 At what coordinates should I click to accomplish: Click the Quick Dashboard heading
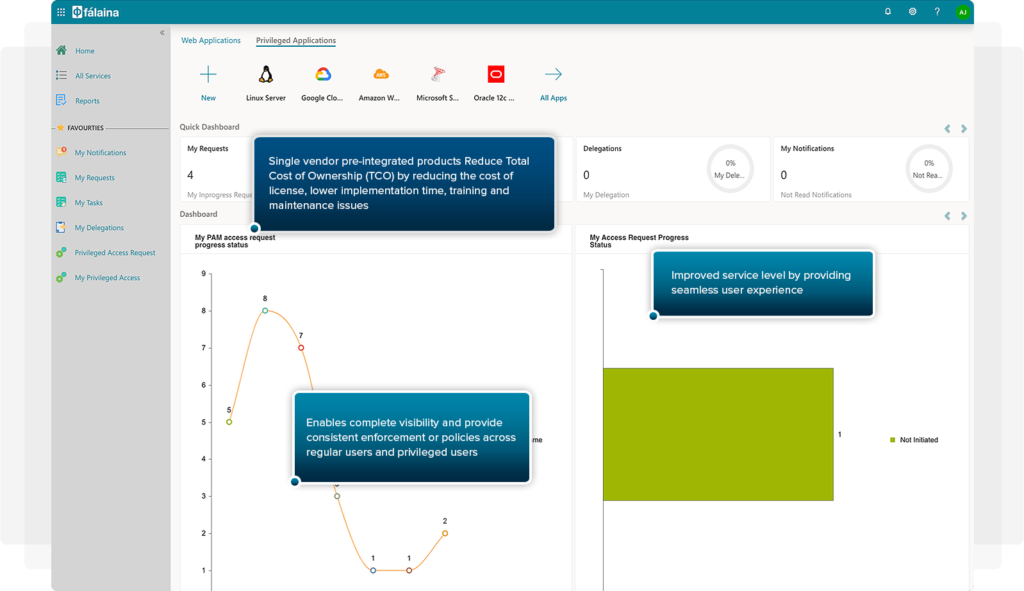[209, 127]
